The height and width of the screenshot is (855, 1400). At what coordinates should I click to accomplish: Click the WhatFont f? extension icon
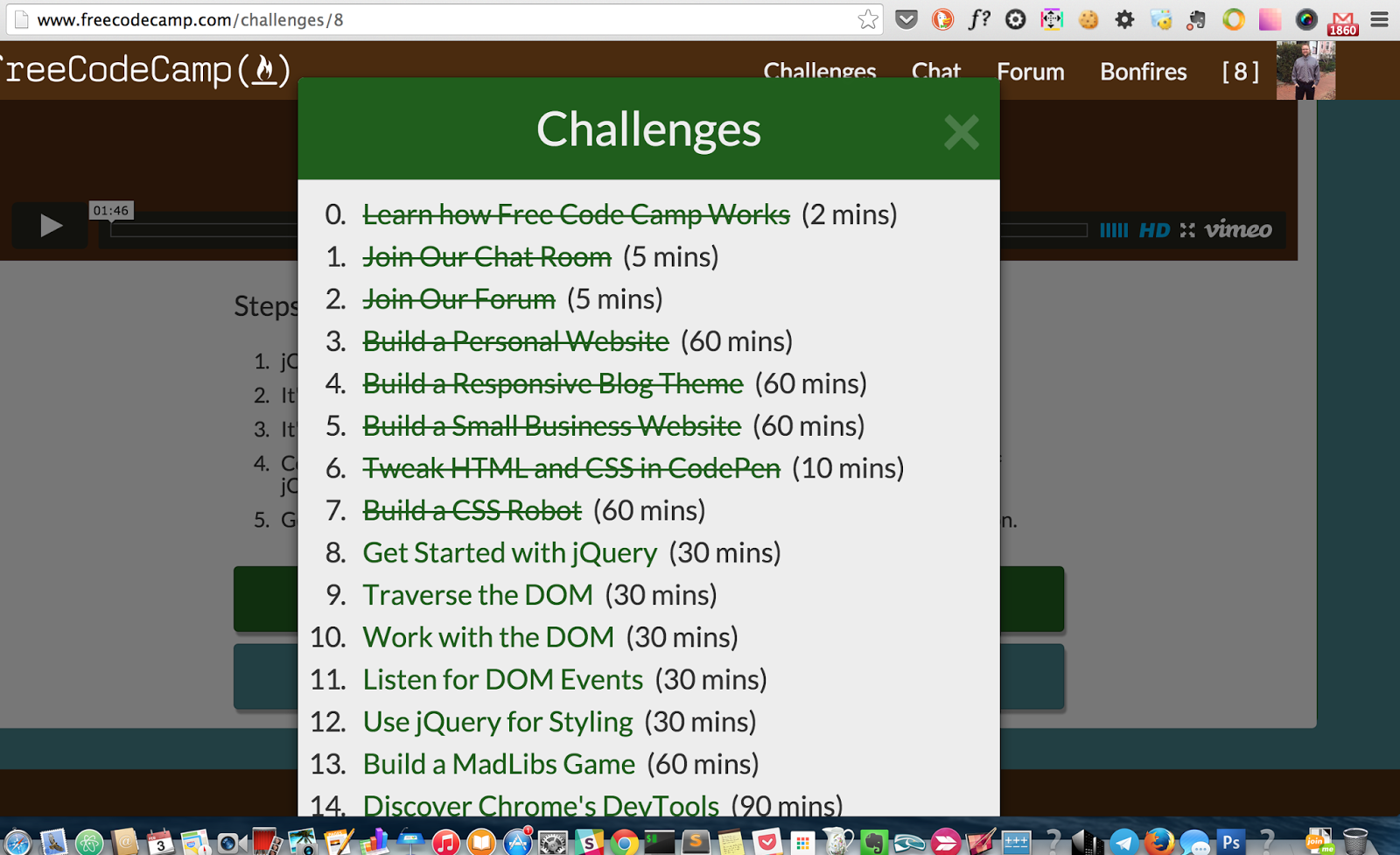tap(979, 19)
